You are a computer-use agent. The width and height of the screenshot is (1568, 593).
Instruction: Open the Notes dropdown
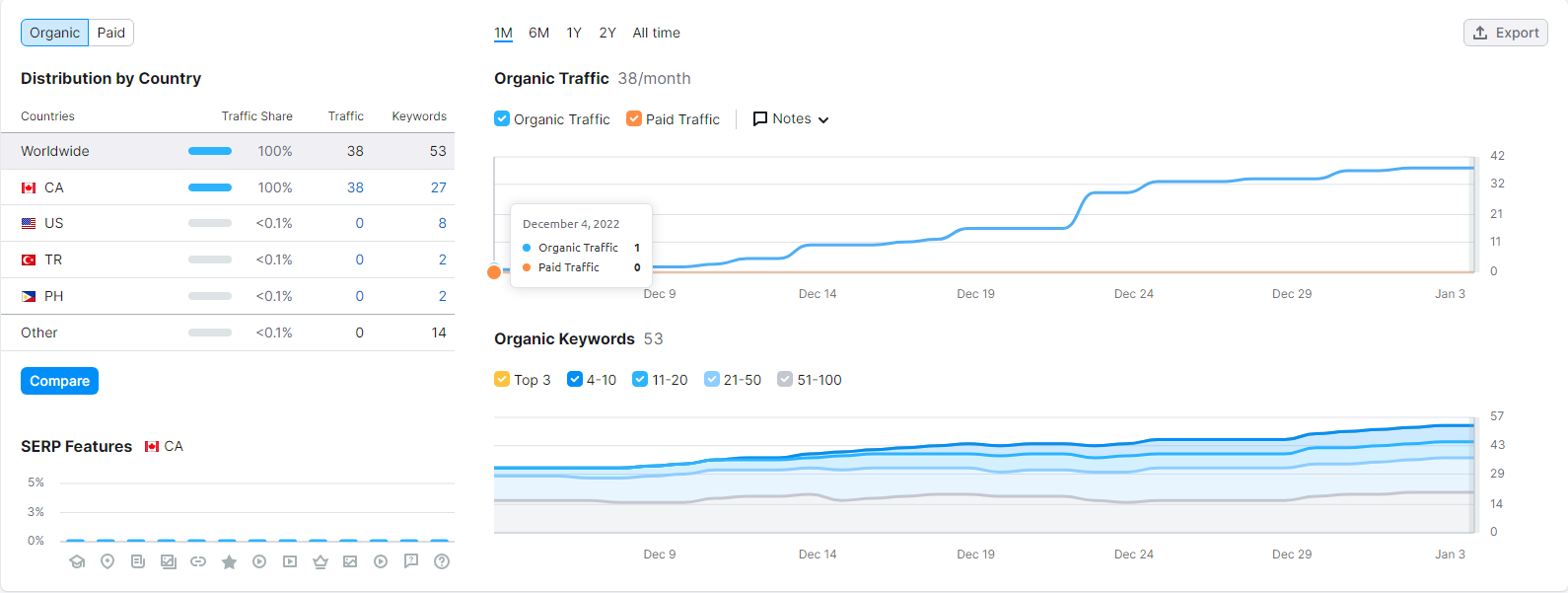791,119
